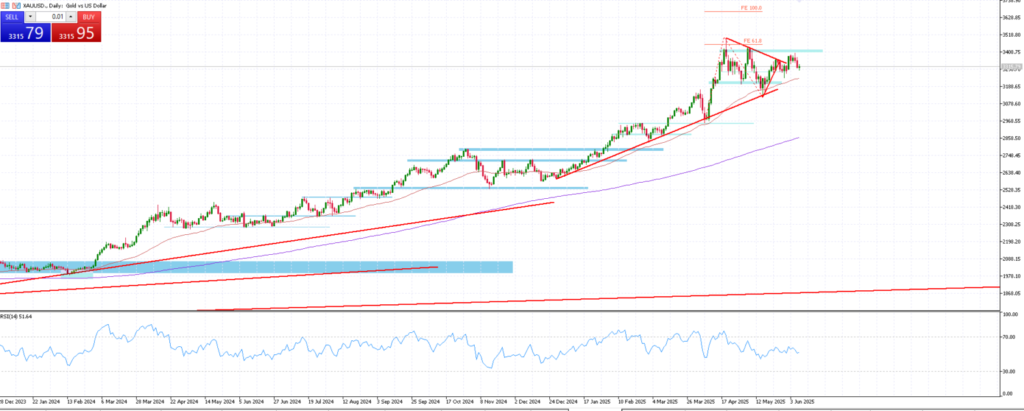Click the SELL button

pyautogui.click(x=12, y=17)
